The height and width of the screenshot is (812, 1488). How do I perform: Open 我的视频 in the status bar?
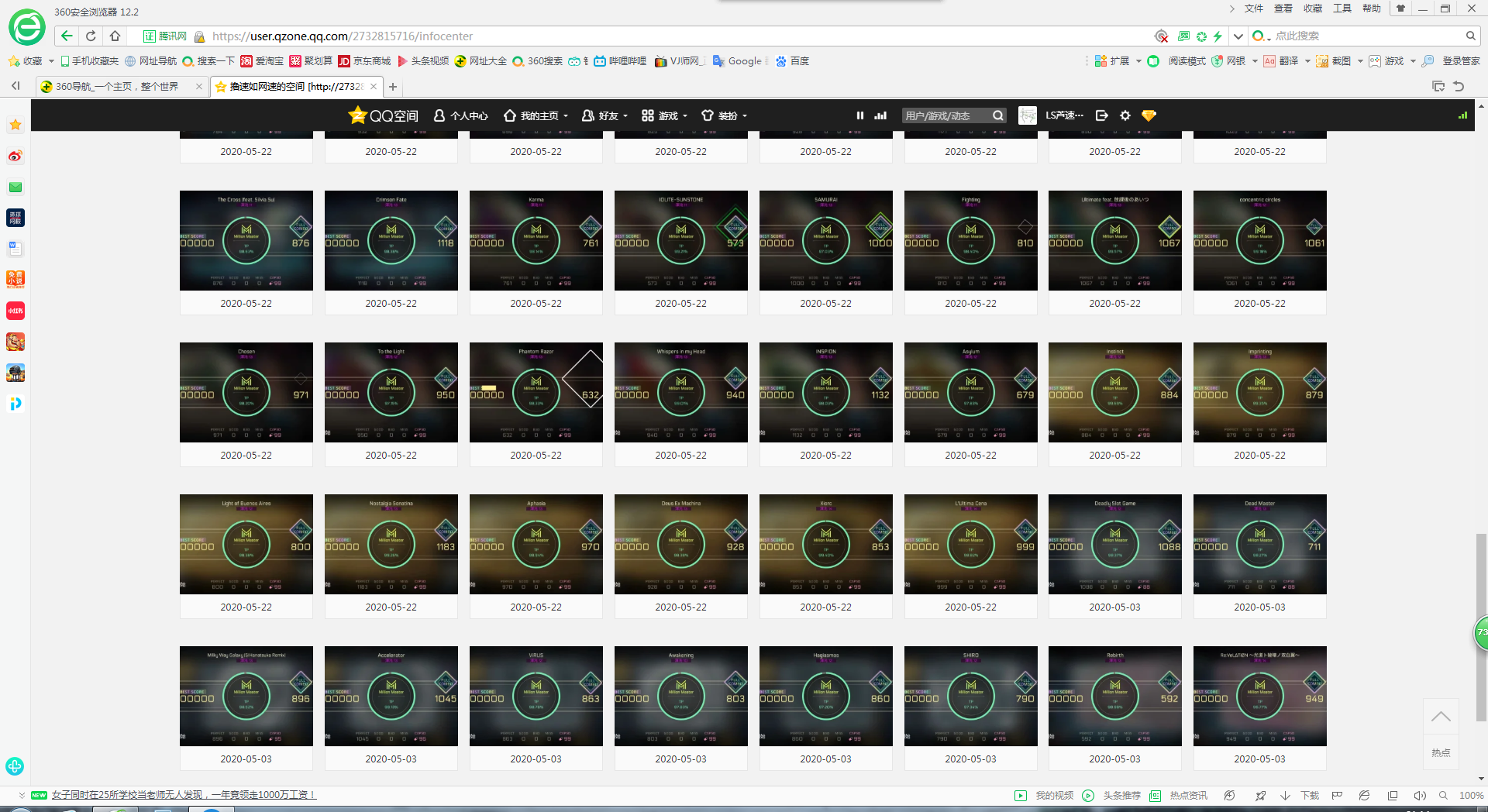tap(1044, 795)
